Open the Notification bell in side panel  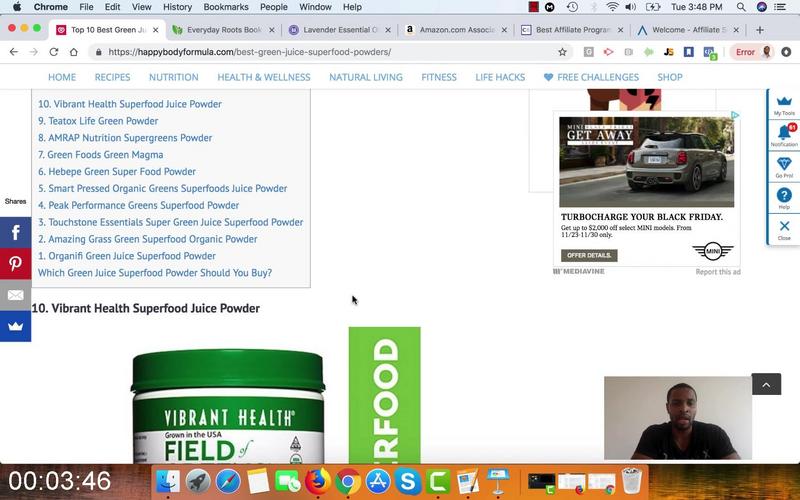(x=784, y=135)
